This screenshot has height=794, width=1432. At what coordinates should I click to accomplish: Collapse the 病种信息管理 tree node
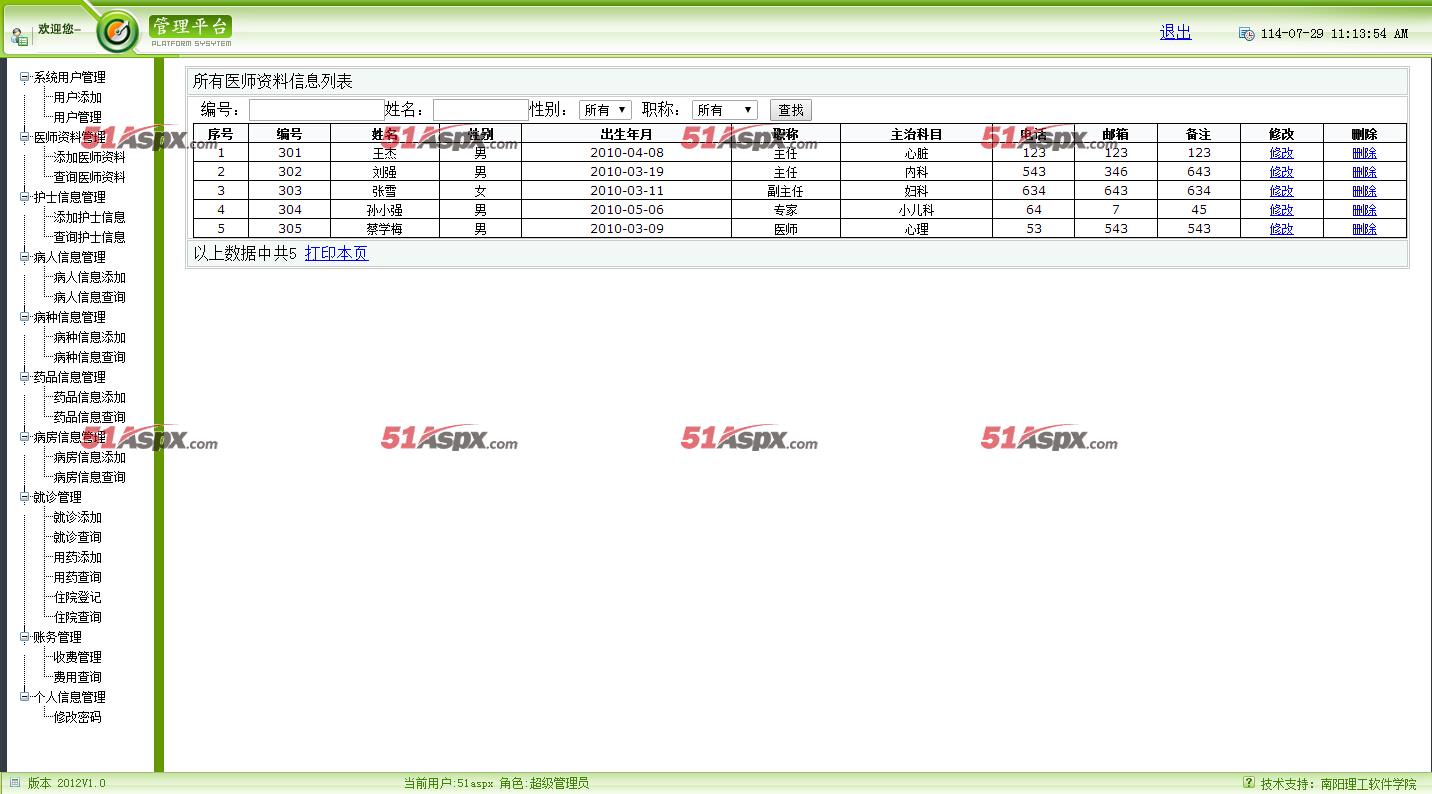tap(25, 317)
